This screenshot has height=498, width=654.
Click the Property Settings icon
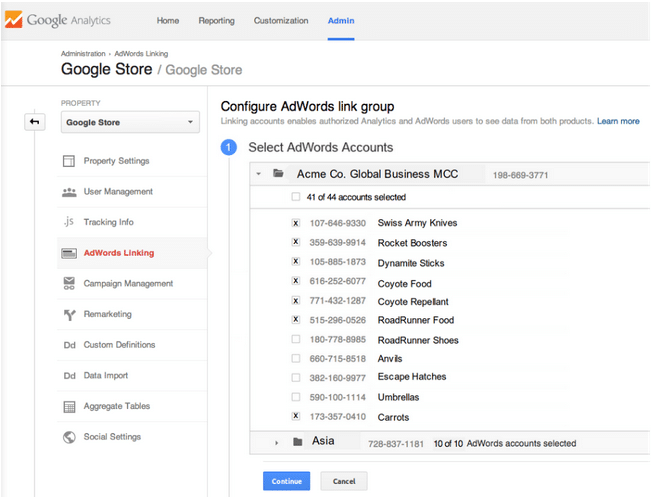tap(69, 161)
